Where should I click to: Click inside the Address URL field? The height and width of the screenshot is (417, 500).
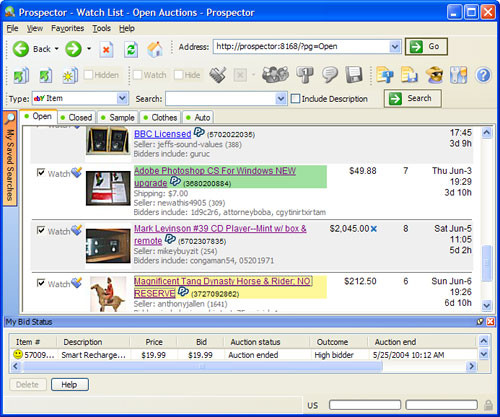[302, 46]
